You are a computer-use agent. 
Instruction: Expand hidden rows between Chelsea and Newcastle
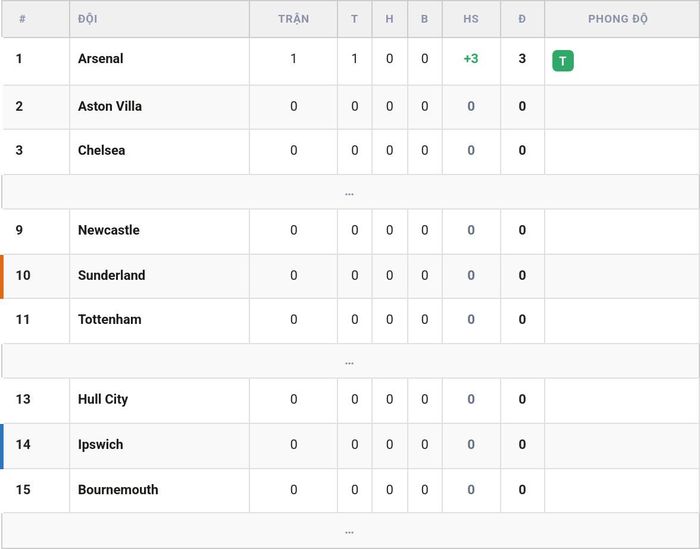click(x=350, y=192)
